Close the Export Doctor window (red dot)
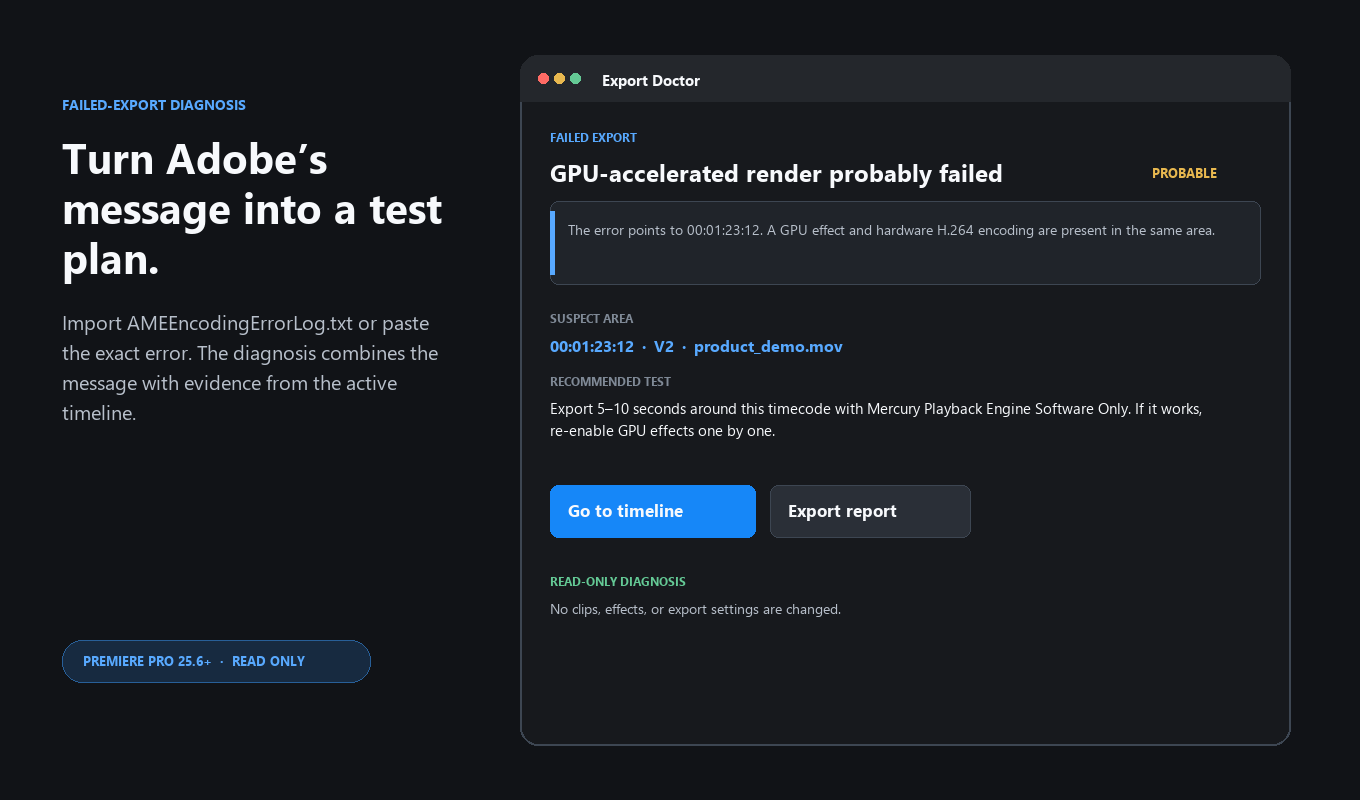Screen dimensions: 1360x800 click(543, 79)
